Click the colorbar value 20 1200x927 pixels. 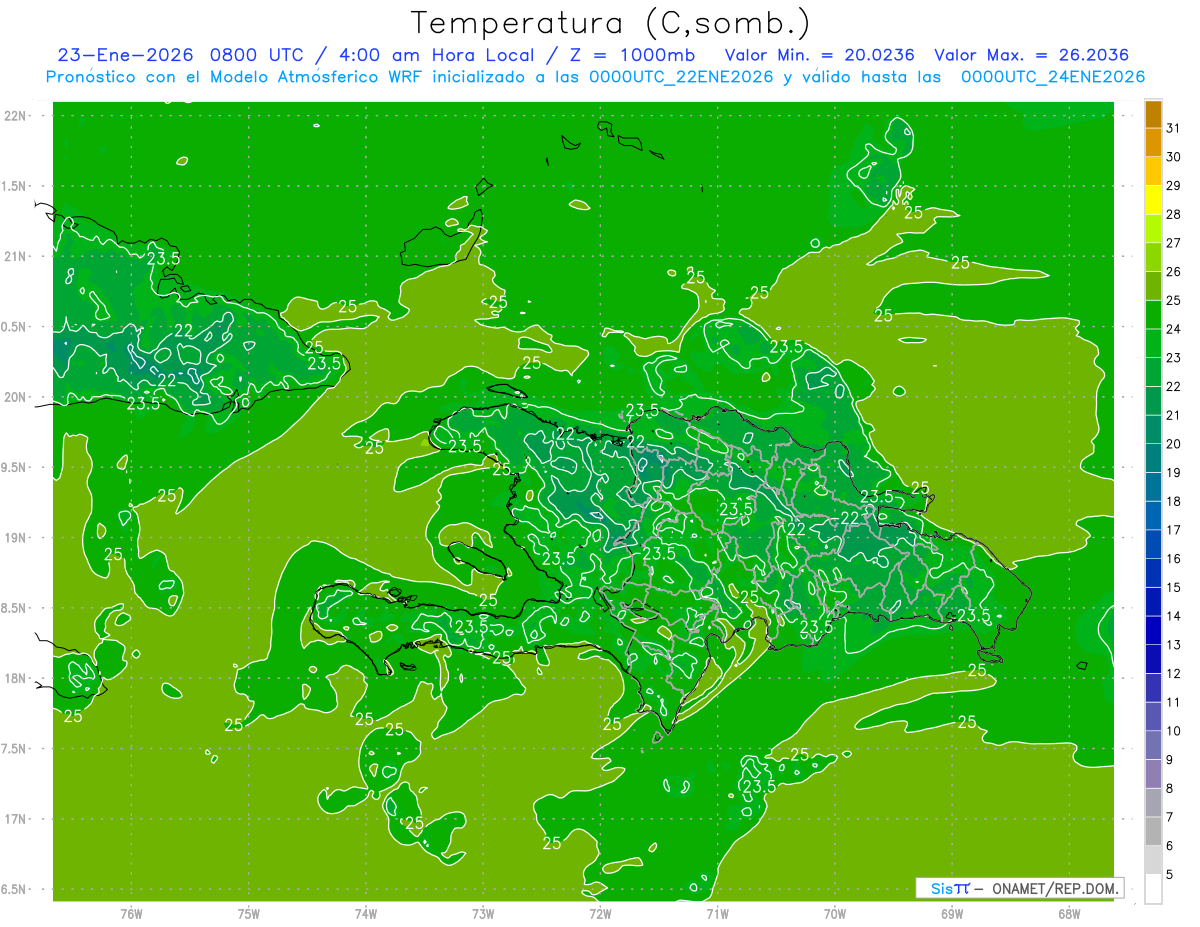pos(1174,444)
